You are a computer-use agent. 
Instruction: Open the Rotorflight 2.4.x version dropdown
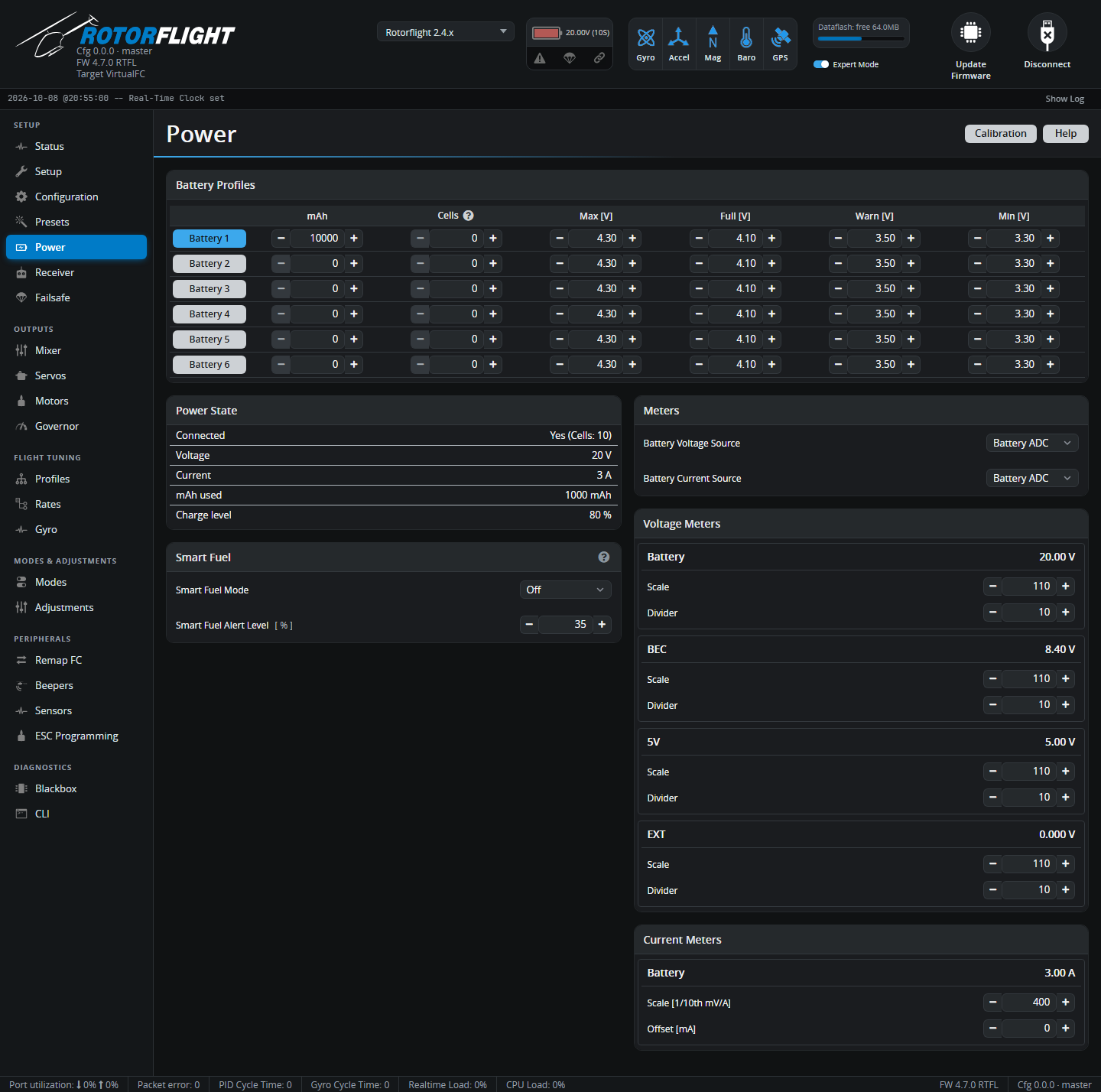point(446,32)
